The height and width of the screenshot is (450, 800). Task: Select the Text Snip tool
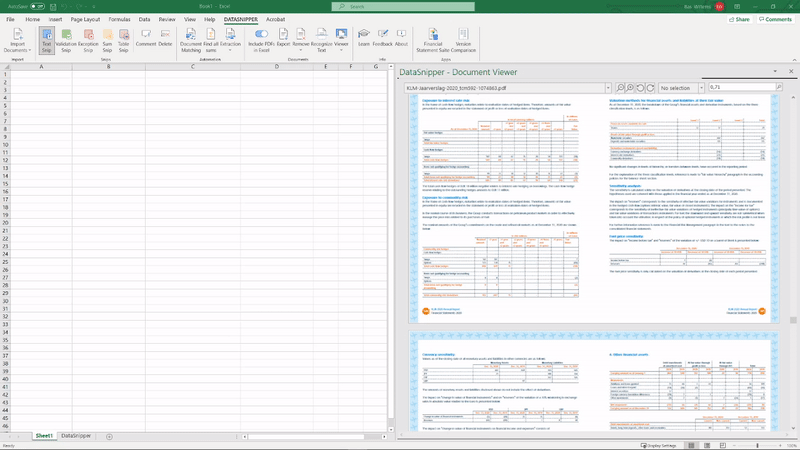coord(46,40)
